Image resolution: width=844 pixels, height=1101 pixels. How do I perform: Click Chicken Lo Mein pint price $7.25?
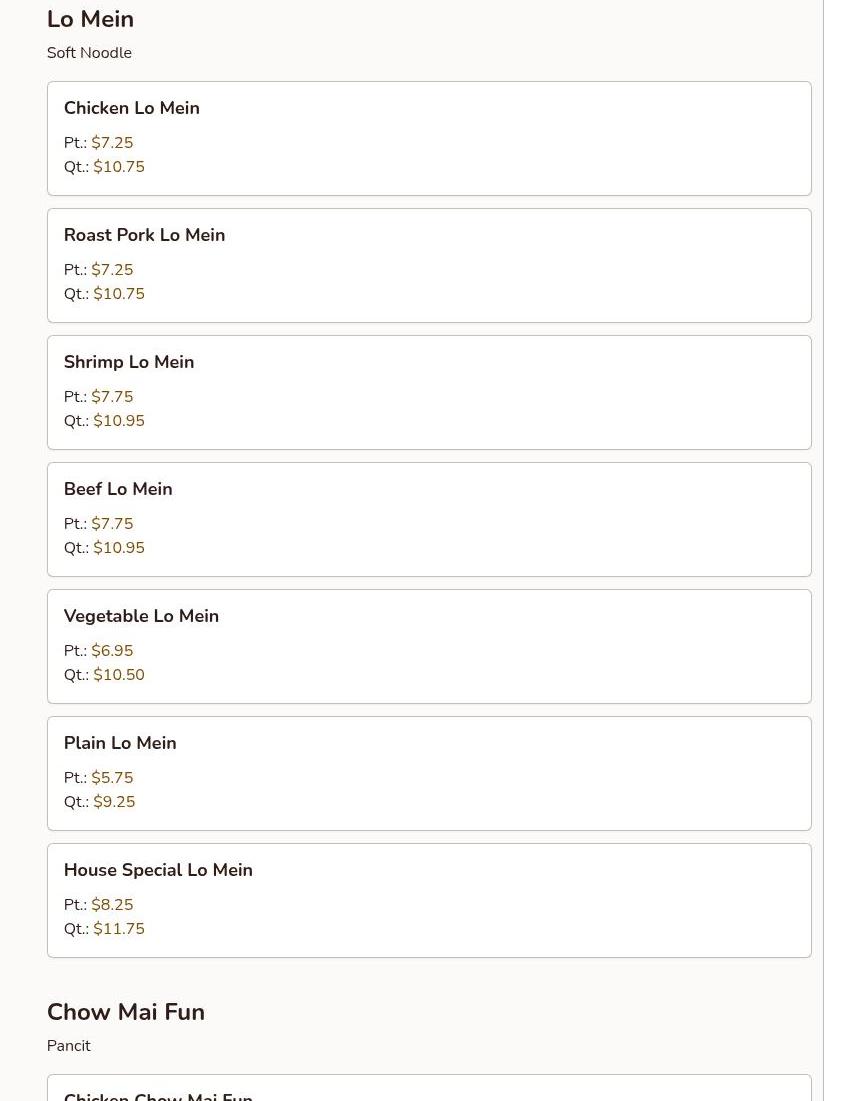[112, 143]
